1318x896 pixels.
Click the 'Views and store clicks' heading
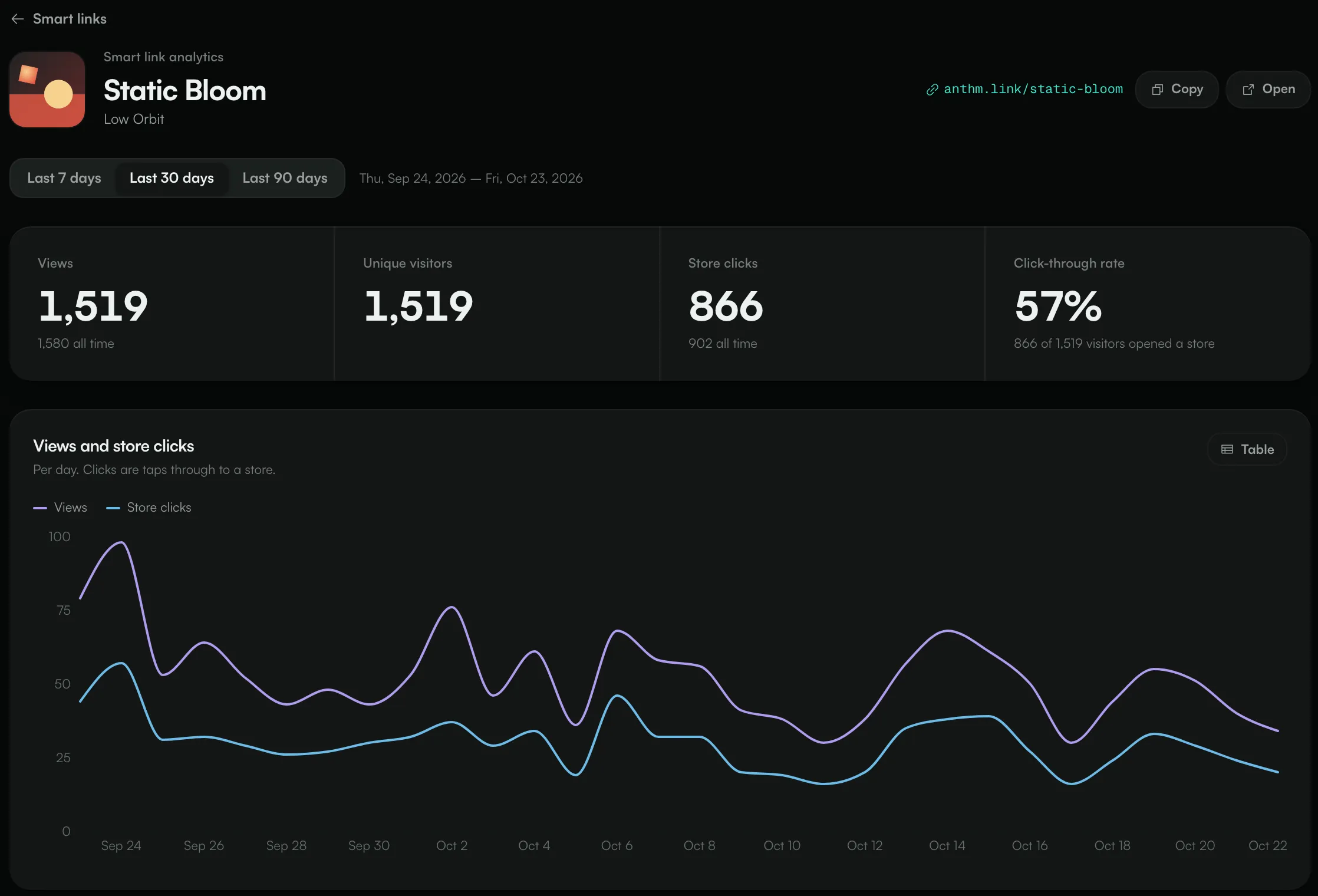(114, 446)
